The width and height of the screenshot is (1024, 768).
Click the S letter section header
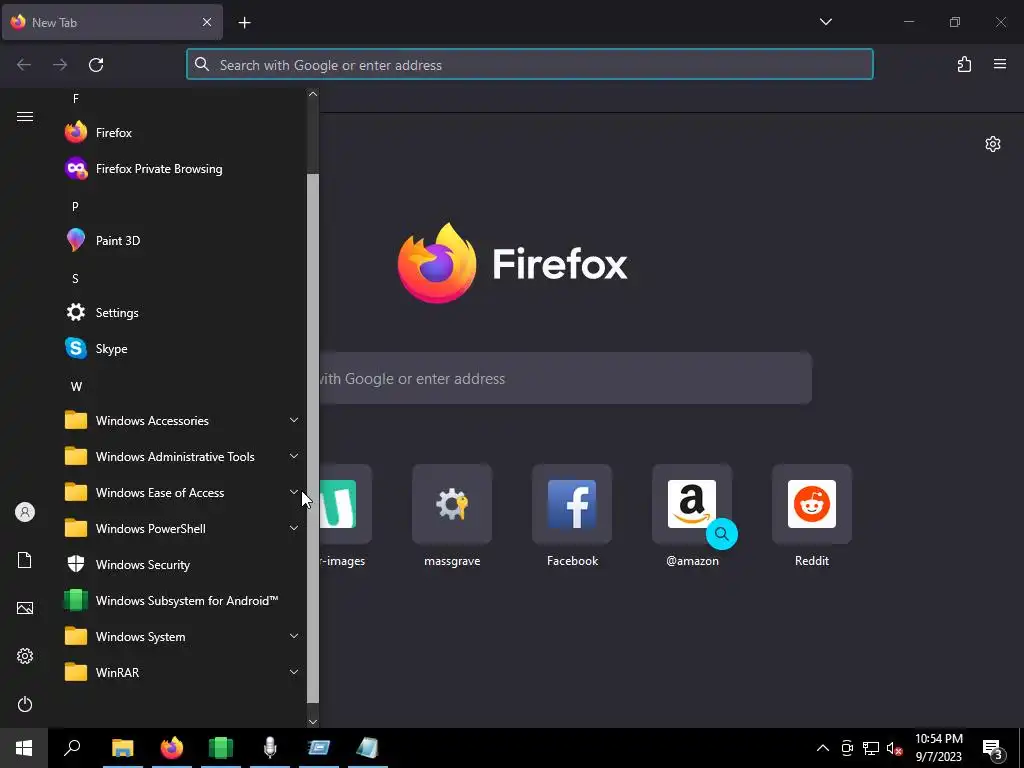click(75, 279)
